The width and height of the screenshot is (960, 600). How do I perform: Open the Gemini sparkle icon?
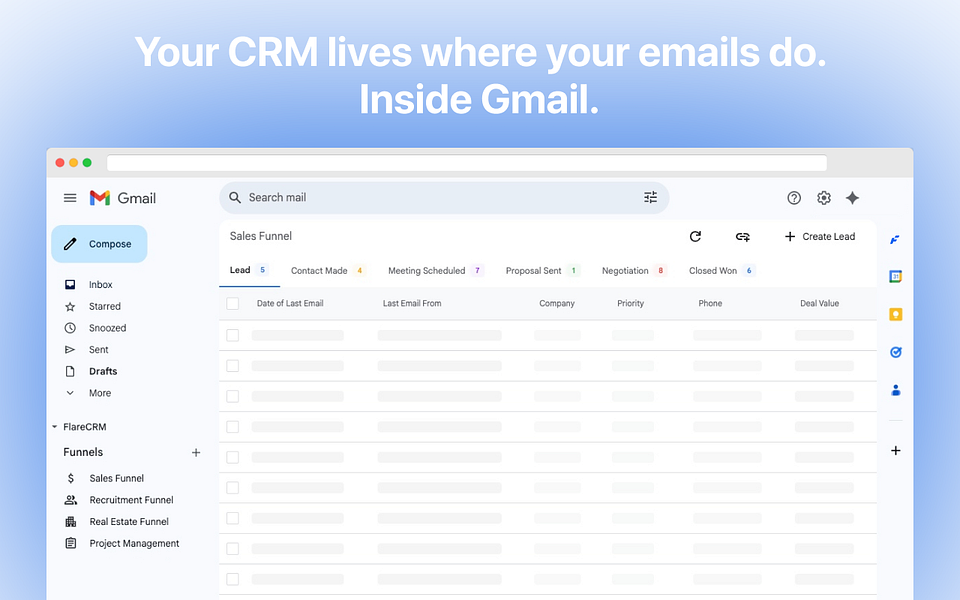(852, 198)
